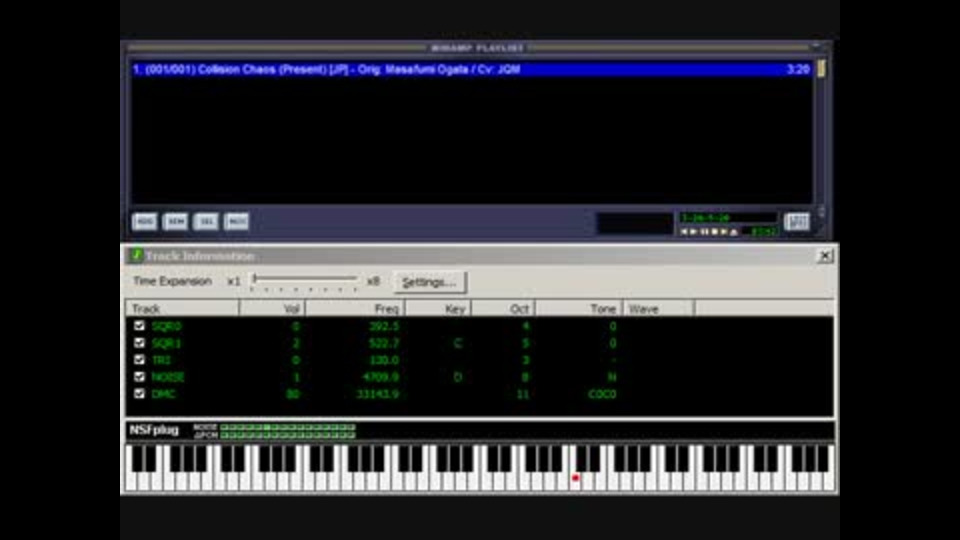The image size is (960, 540).
Task: Click the playlist scrollbar thumb
Action: 821,69
